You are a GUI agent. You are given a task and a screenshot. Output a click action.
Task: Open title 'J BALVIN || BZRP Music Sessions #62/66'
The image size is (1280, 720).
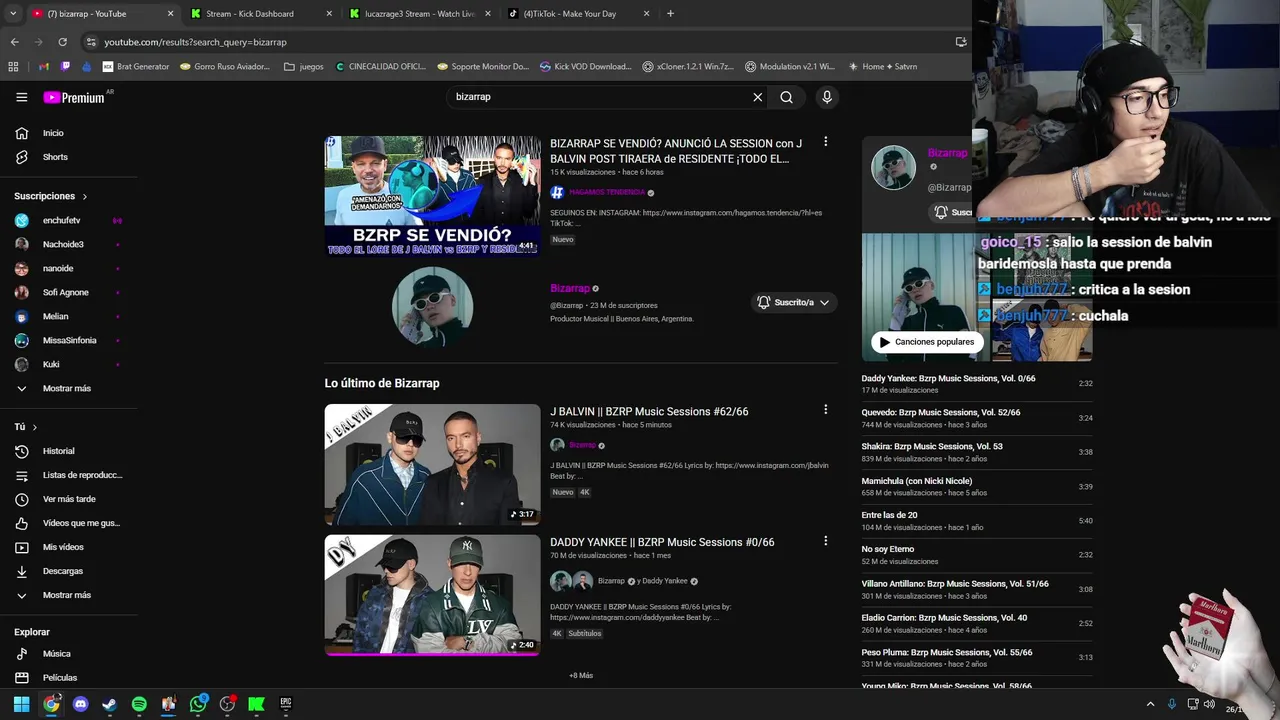[649, 411]
